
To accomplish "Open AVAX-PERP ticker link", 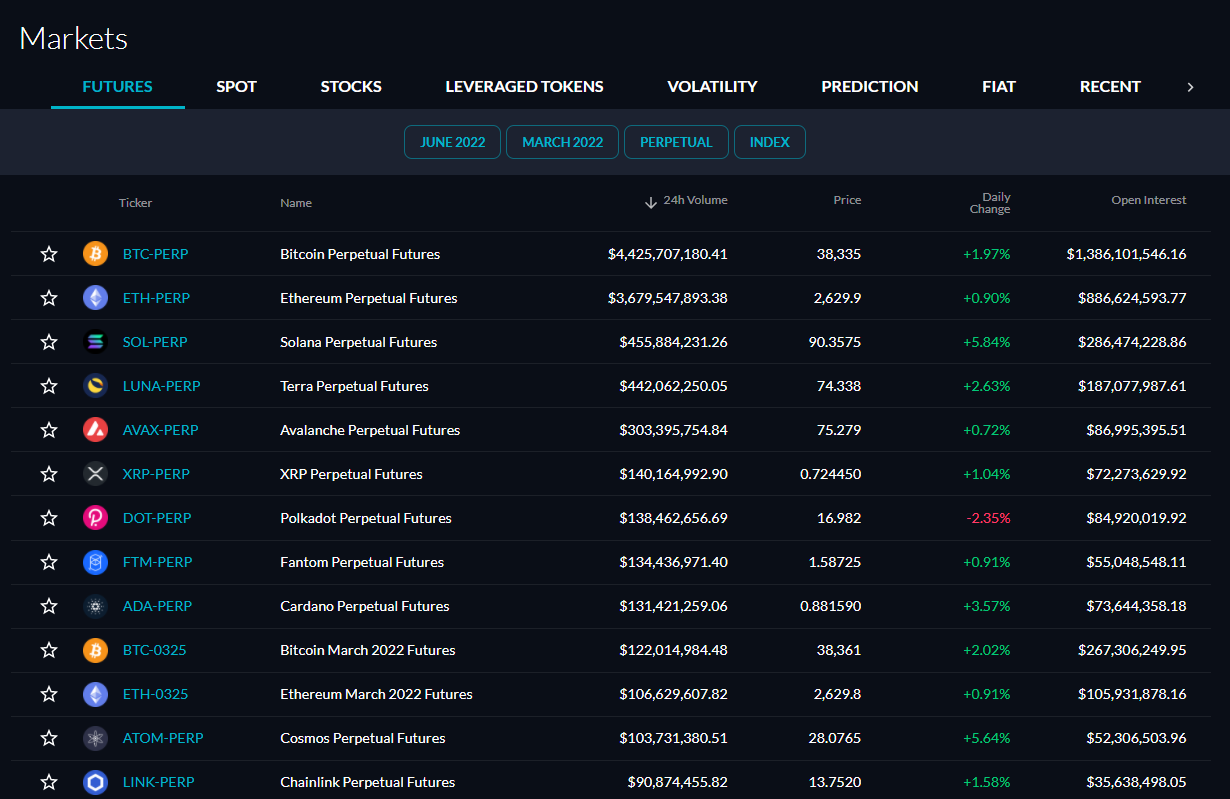I will pos(160,430).
